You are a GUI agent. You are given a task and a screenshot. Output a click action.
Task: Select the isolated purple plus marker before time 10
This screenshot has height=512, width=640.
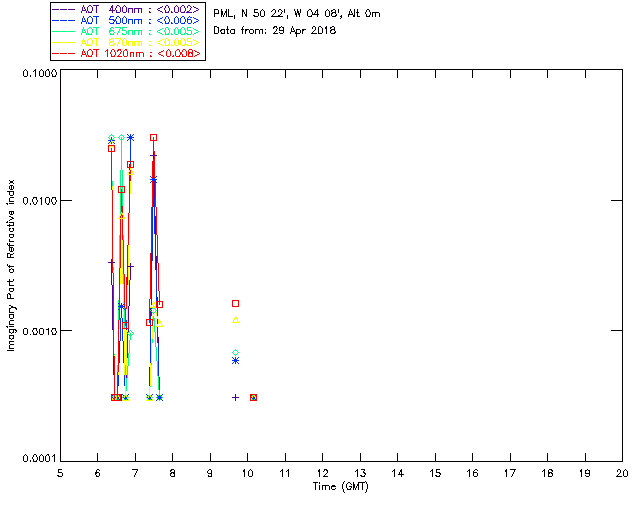pos(236,397)
